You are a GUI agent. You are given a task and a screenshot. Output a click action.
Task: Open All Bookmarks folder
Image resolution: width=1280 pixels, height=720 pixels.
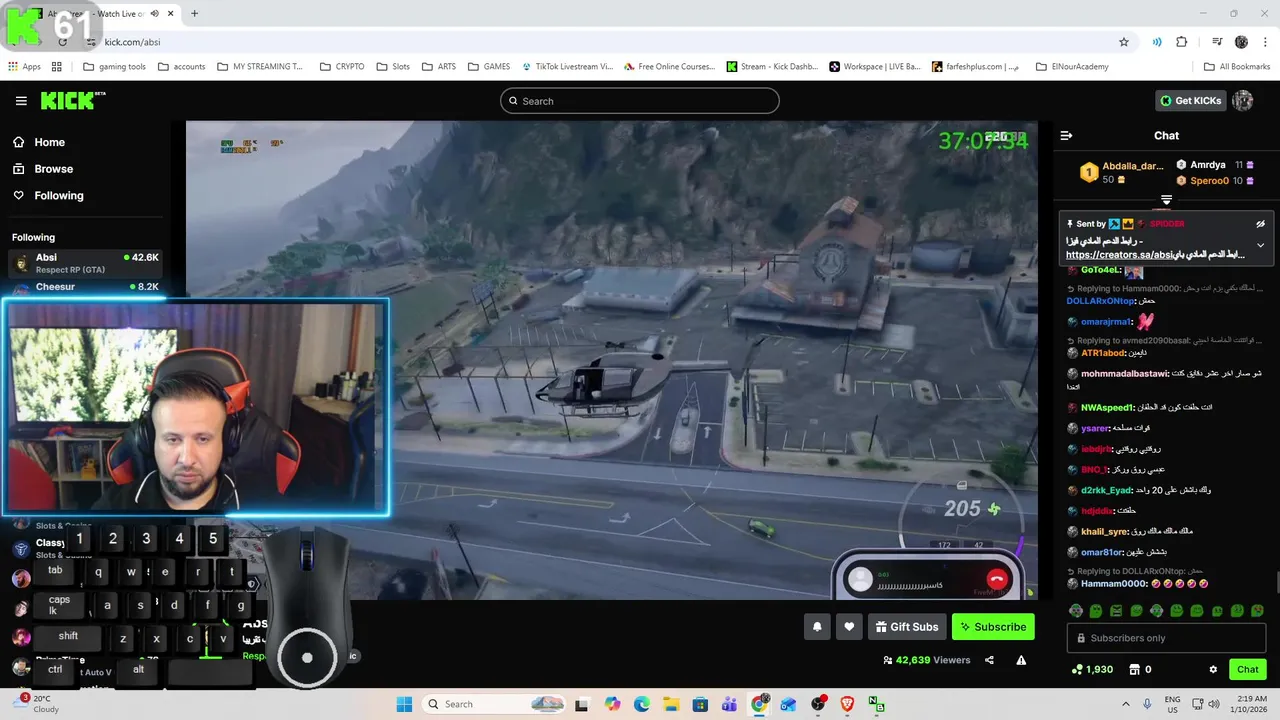(x=1237, y=67)
